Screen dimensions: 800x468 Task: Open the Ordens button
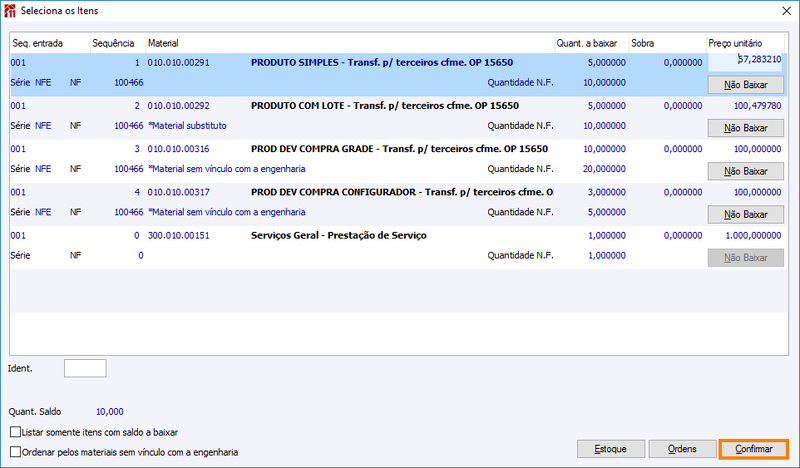tap(682, 449)
